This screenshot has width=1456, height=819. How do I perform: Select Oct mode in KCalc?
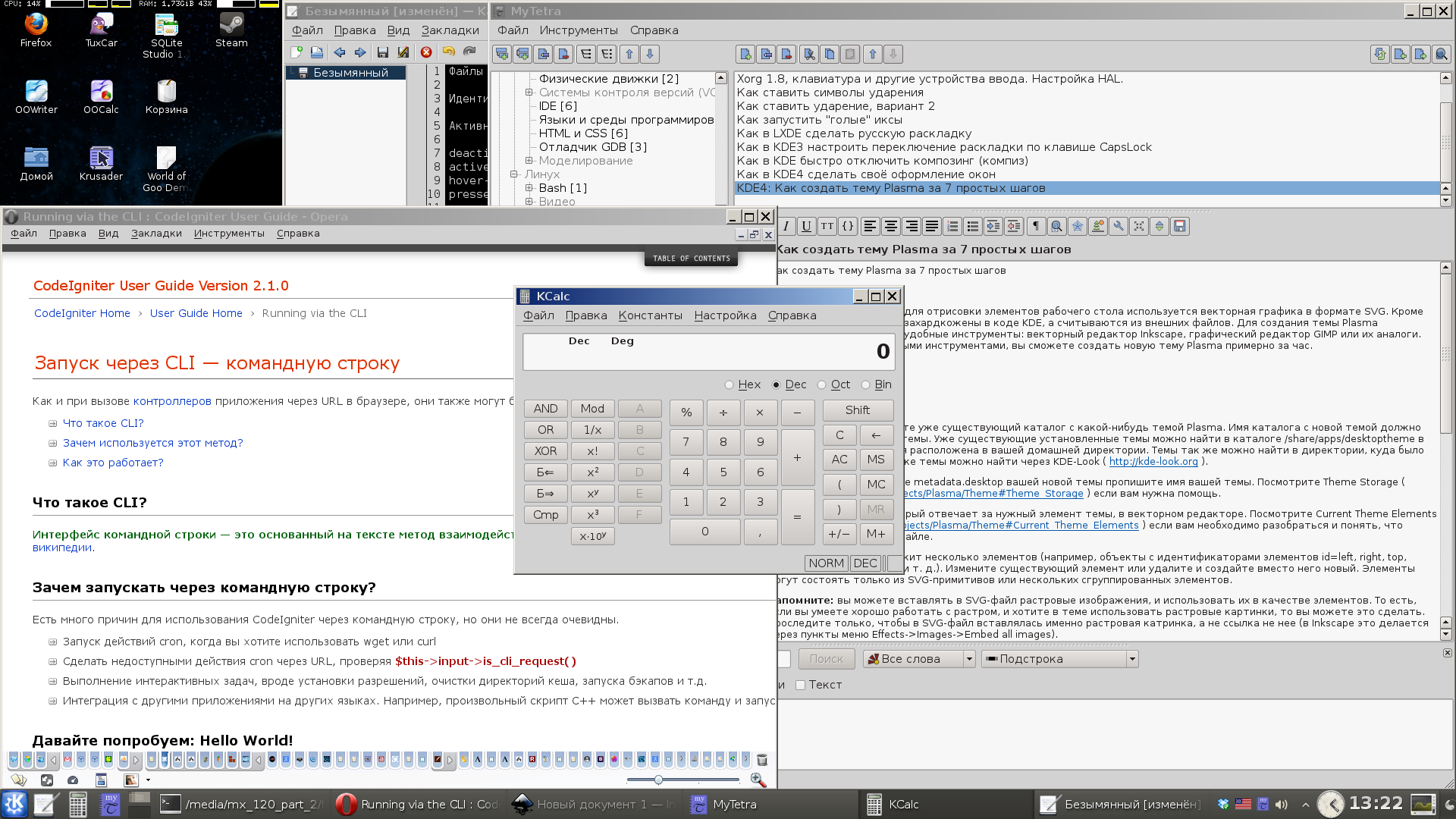coord(833,384)
